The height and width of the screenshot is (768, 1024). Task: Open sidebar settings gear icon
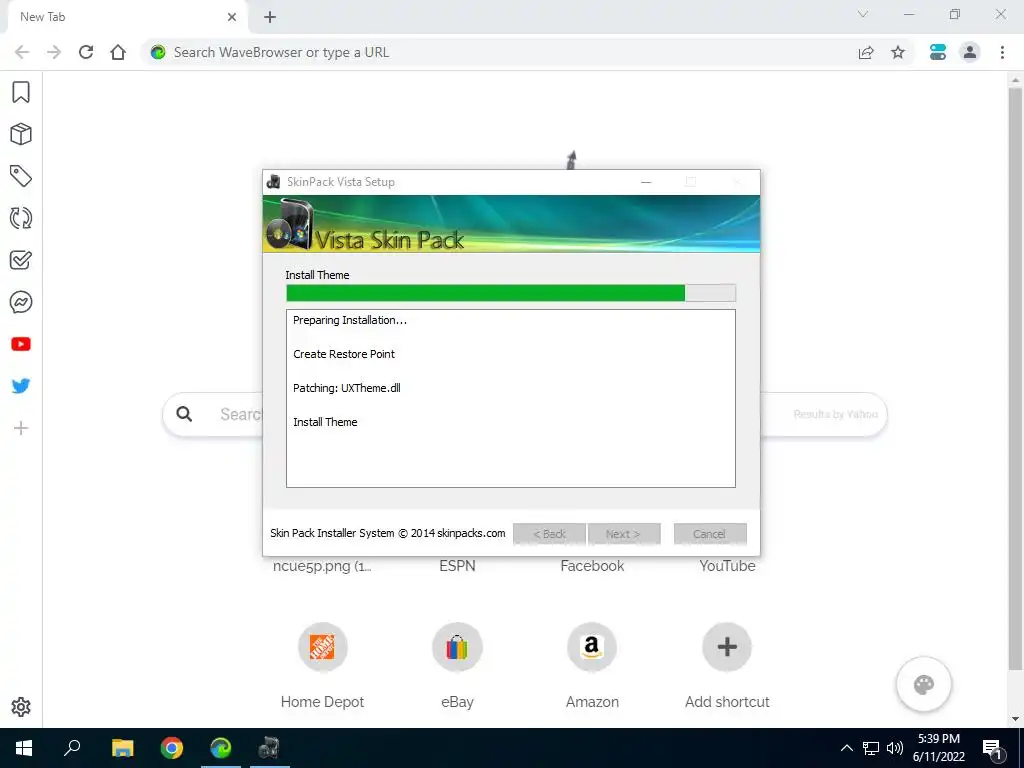tap(21, 707)
